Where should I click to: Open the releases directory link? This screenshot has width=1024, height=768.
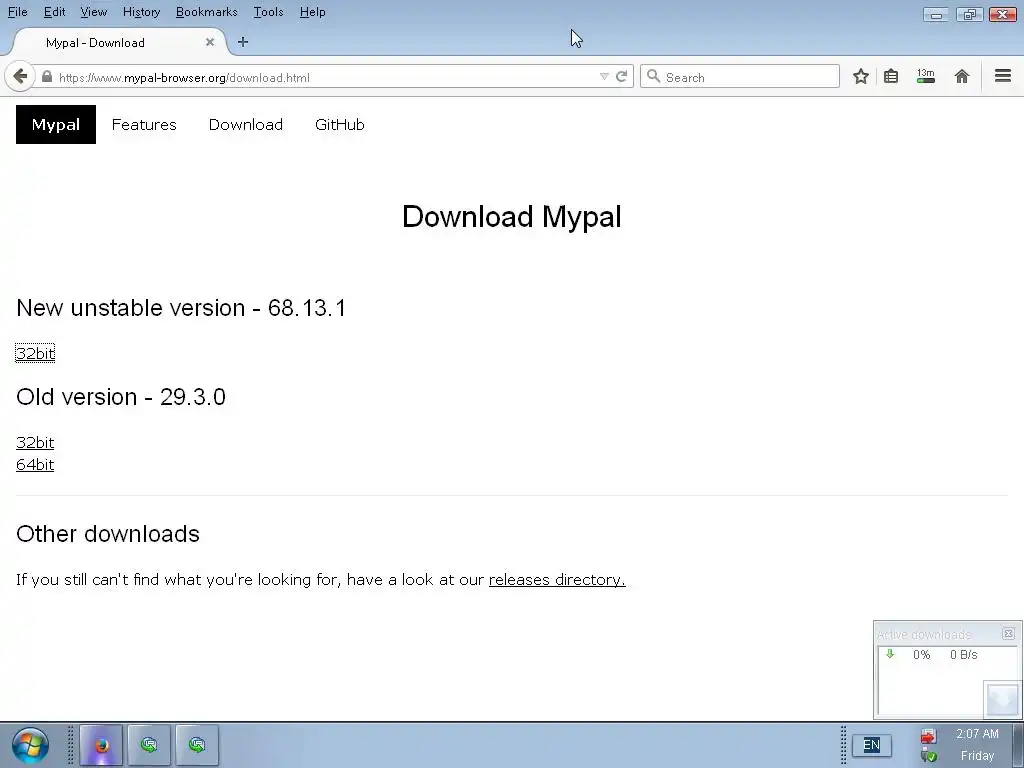point(557,579)
